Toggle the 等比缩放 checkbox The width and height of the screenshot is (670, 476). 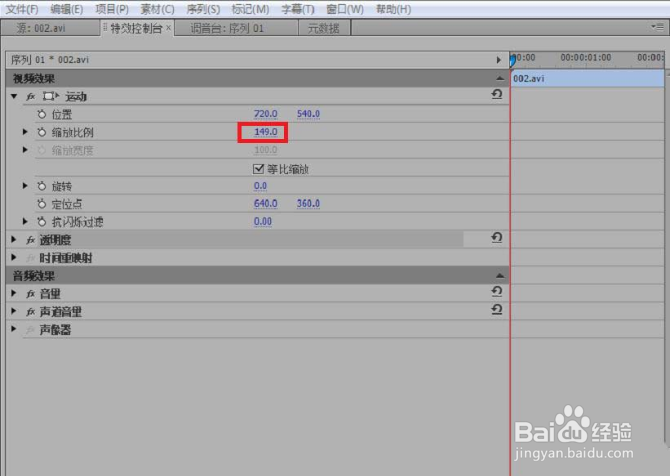click(258, 169)
